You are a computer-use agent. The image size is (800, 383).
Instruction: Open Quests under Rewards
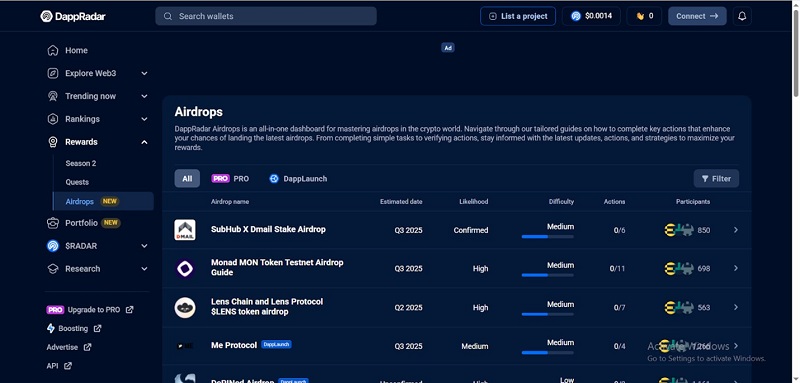tap(77, 182)
